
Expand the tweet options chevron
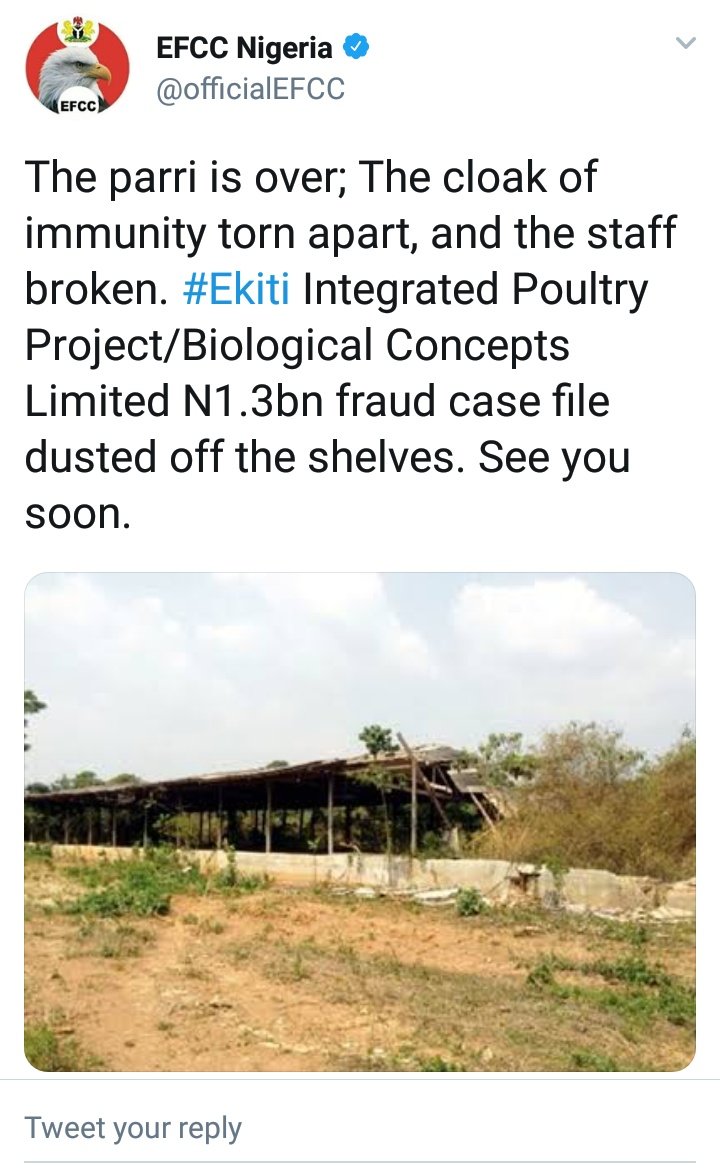click(x=685, y=43)
